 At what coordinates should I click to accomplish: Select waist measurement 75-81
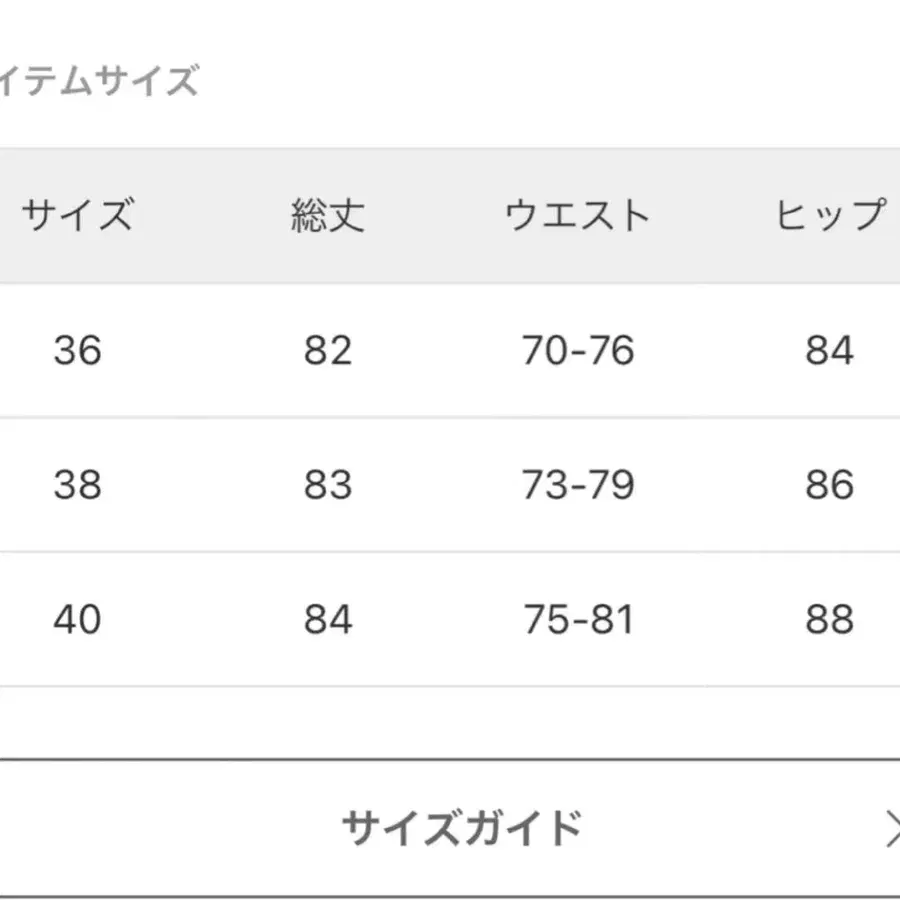click(578, 619)
